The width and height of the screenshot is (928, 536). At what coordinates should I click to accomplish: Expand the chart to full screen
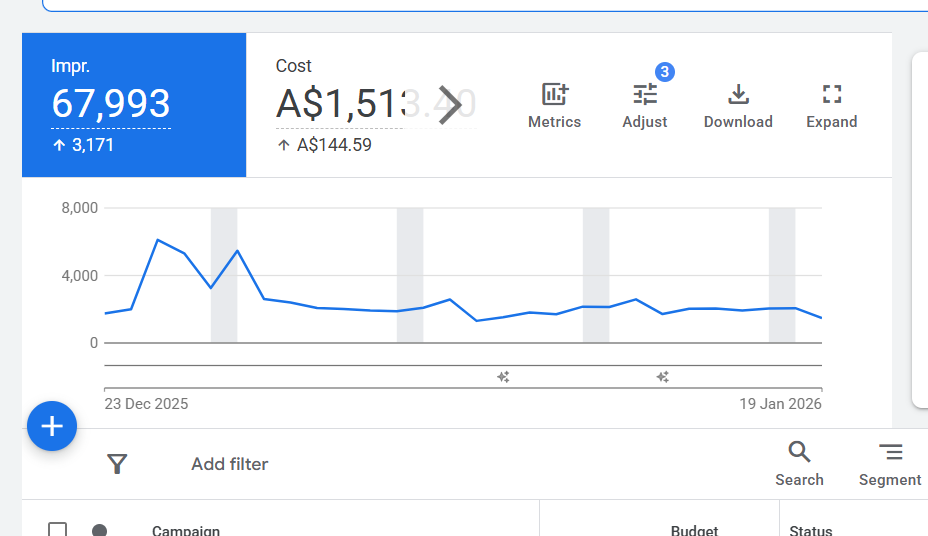831,105
